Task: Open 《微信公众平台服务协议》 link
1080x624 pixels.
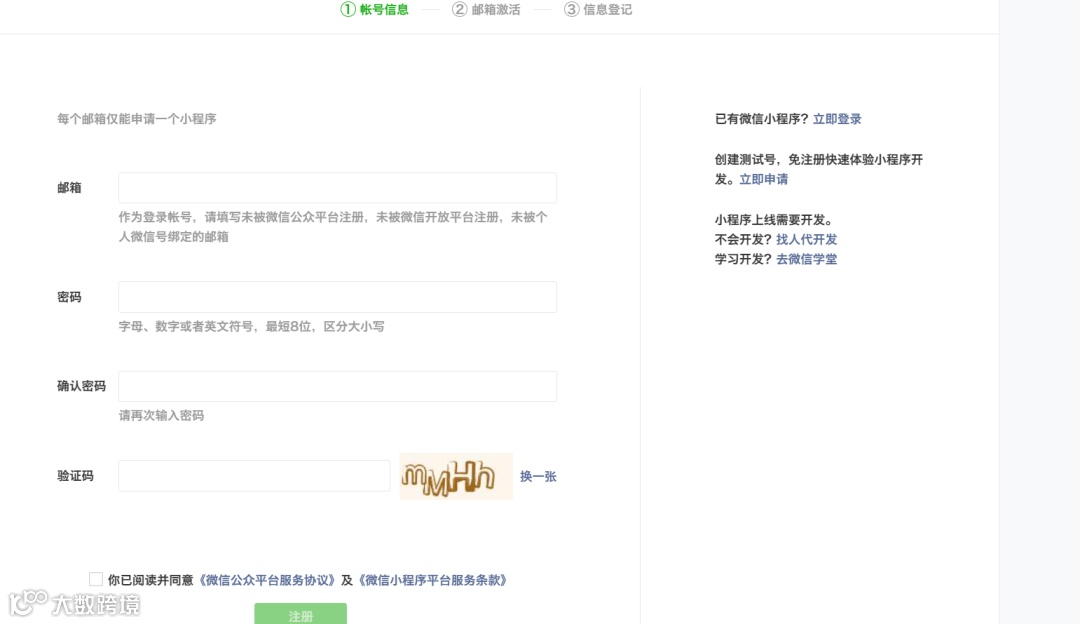Action: (x=267, y=580)
